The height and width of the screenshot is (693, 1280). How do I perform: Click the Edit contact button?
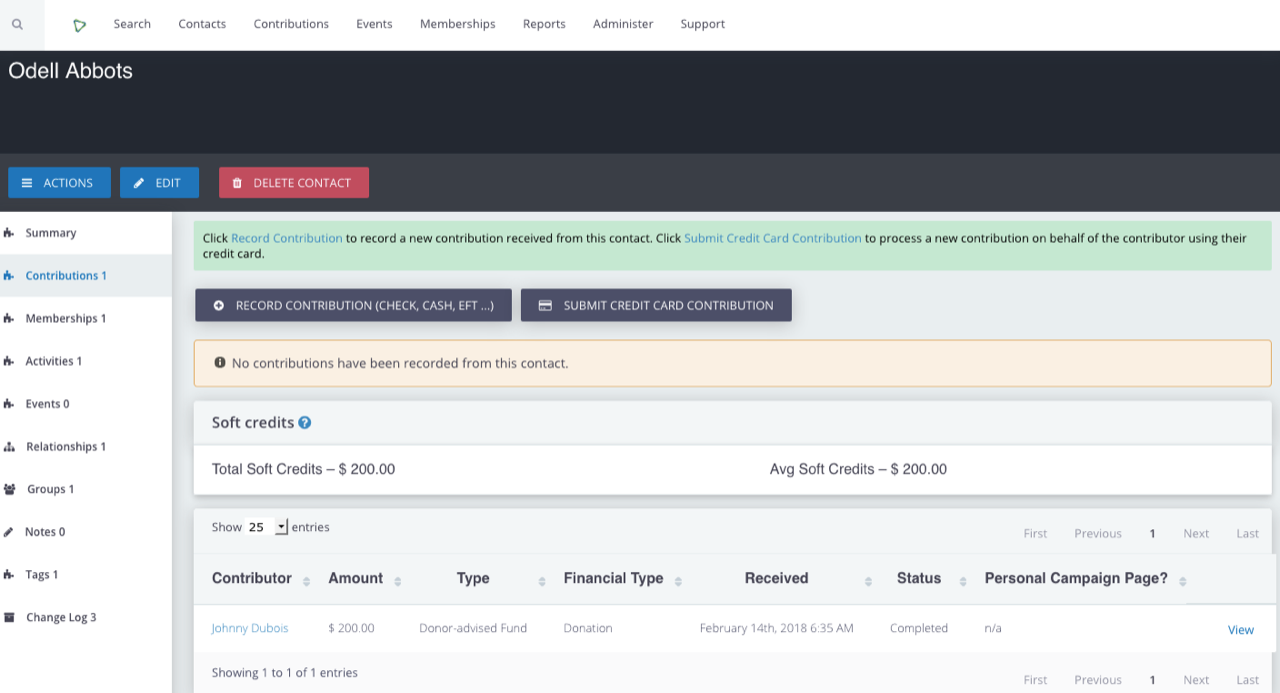[159, 183]
